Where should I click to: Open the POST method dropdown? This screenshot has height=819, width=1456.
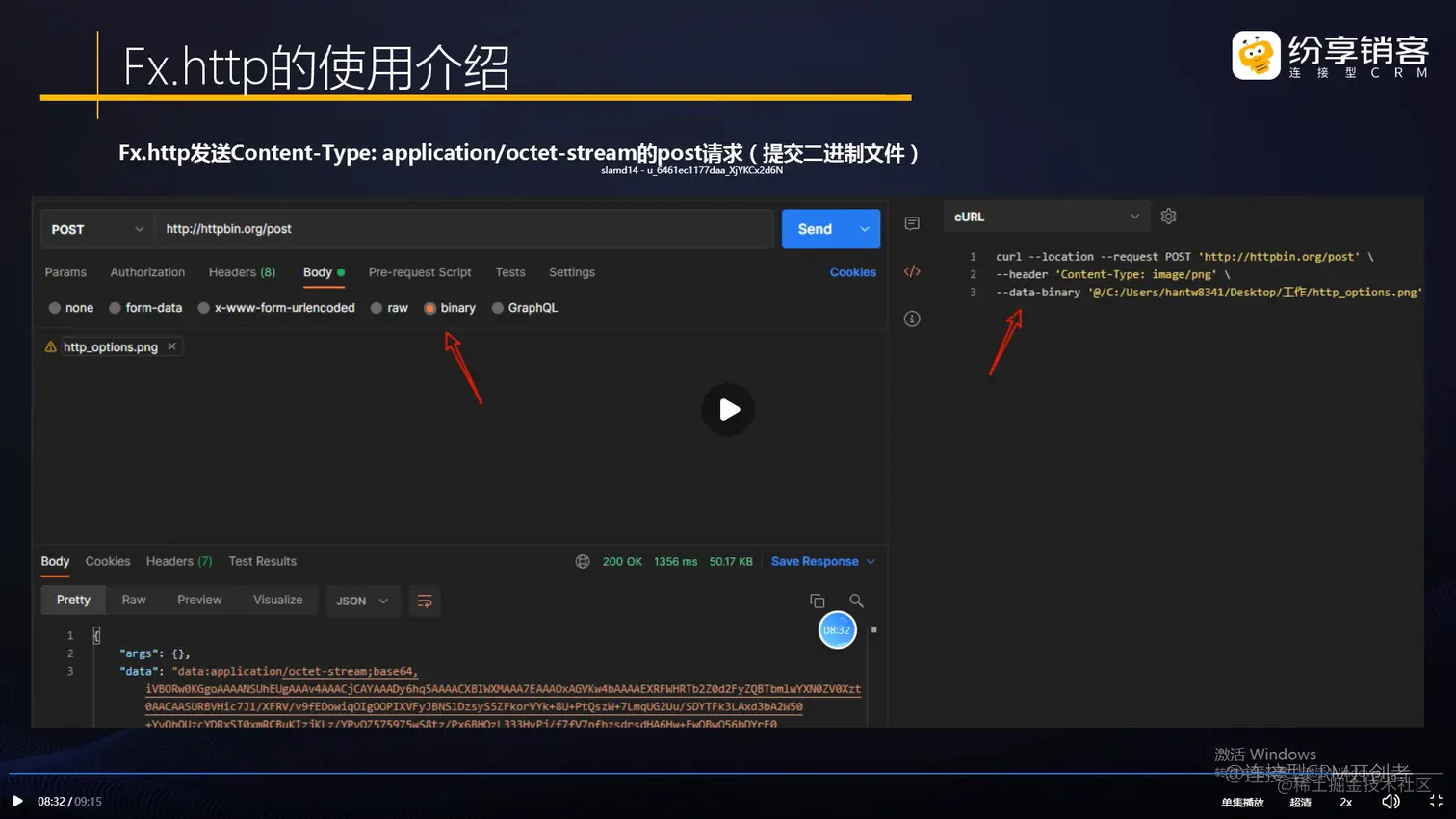pyautogui.click(x=95, y=229)
